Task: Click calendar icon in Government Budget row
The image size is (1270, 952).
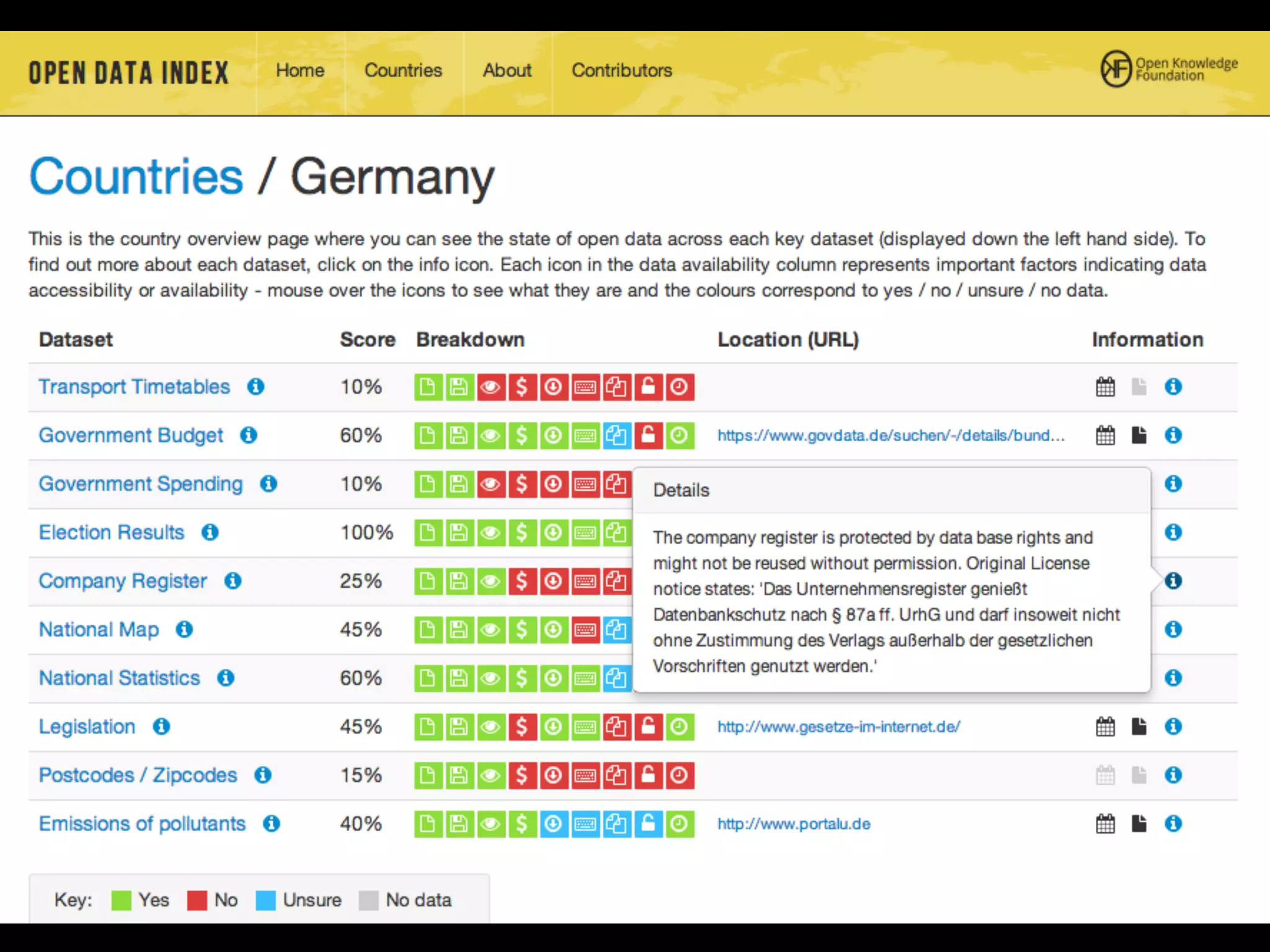Action: pos(1105,435)
